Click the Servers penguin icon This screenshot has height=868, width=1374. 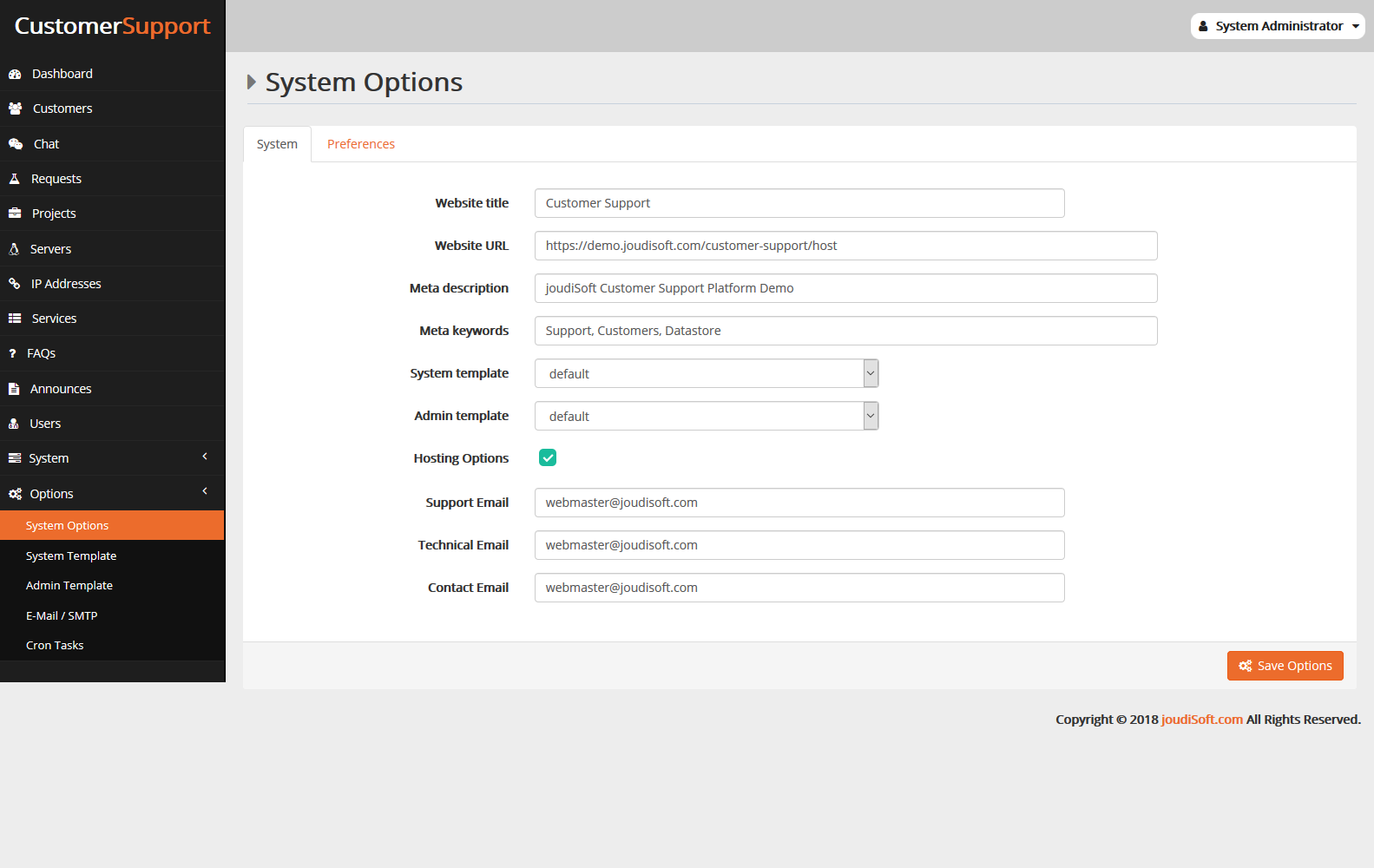(x=14, y=249)
